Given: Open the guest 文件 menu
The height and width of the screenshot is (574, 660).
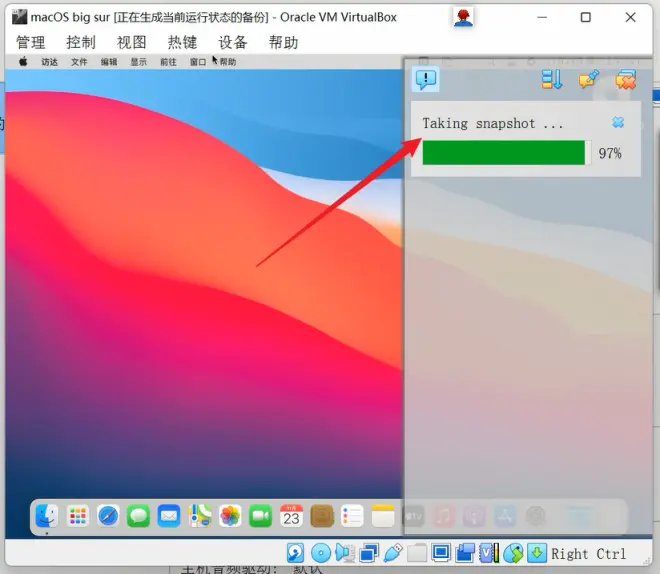Looking at the screenshot, I should [x=79, y=62].
